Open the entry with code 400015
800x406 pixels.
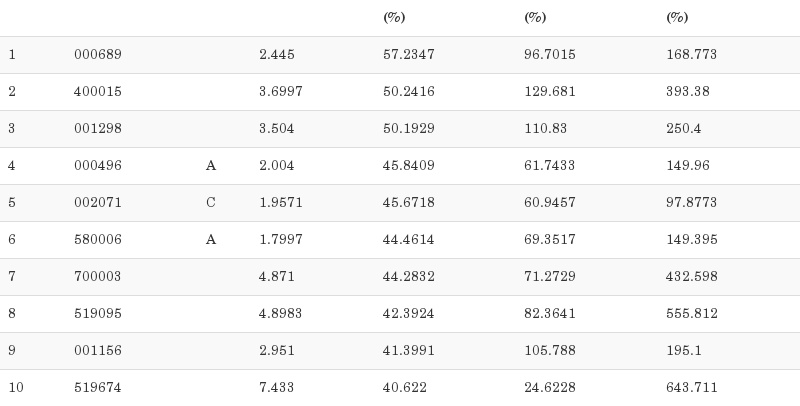[x=97, y=92]
